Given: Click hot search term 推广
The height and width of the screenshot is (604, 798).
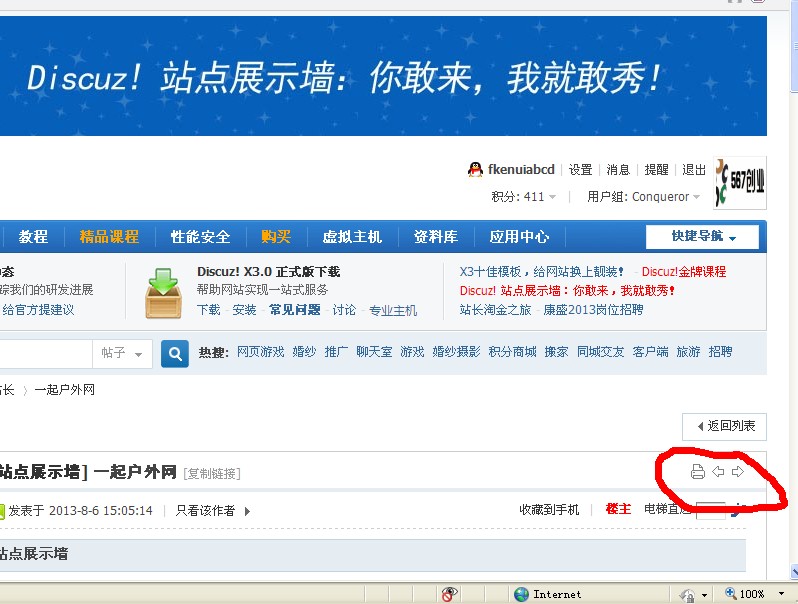Looking at the screenshot, I should [x=336, y=352].
